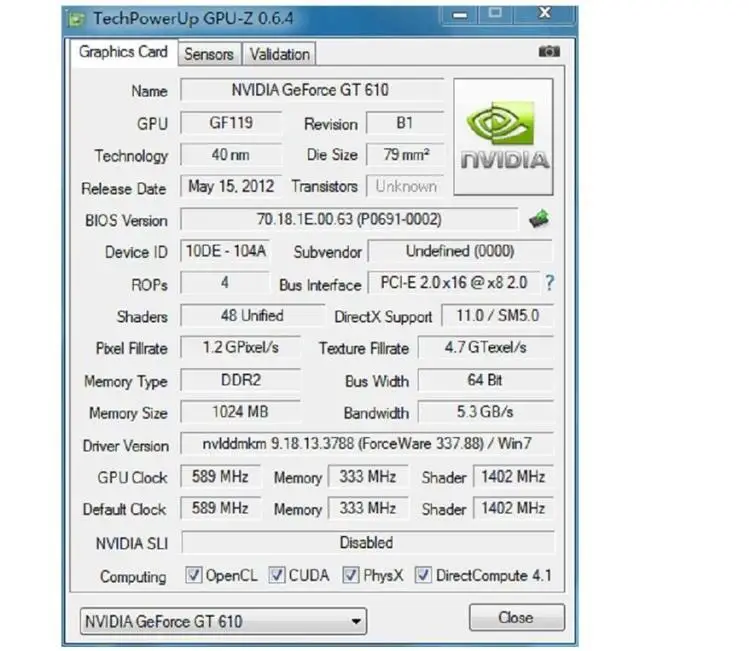Screen dimensions: 749x651
Task: Click the GPU Clock field 589 MHz
Action: tap(220, 476)
